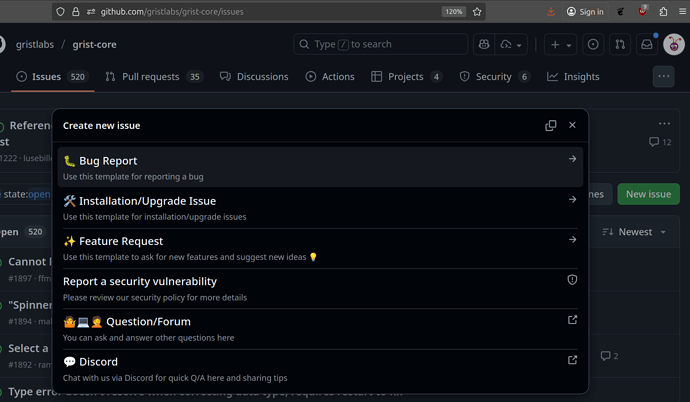Click the GitHub search input field

coord(380,44)
